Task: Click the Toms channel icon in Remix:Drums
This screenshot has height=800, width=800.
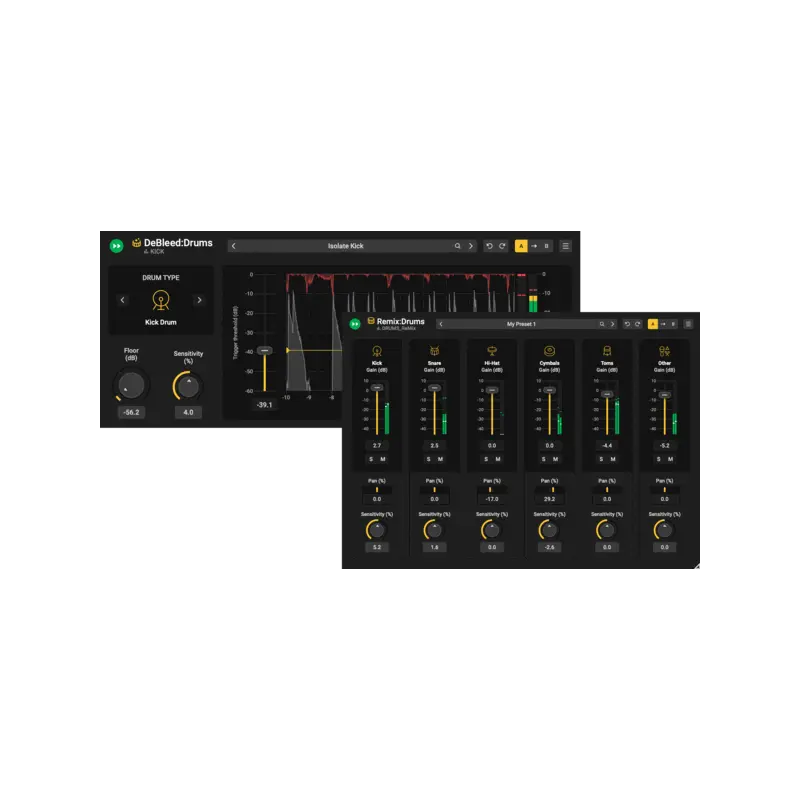Action: tap(607, 351)
